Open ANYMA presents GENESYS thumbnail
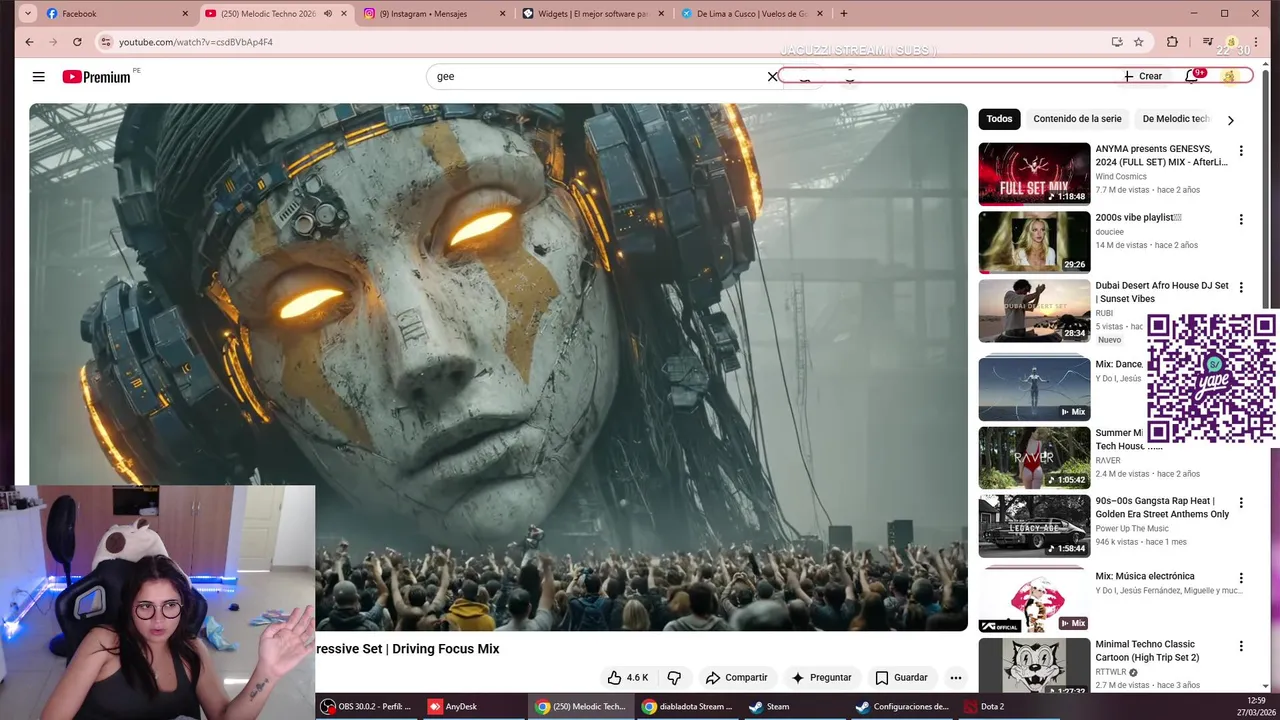Image resolution: width=1280 pixels, height=720 pixels. (1034, 174)
